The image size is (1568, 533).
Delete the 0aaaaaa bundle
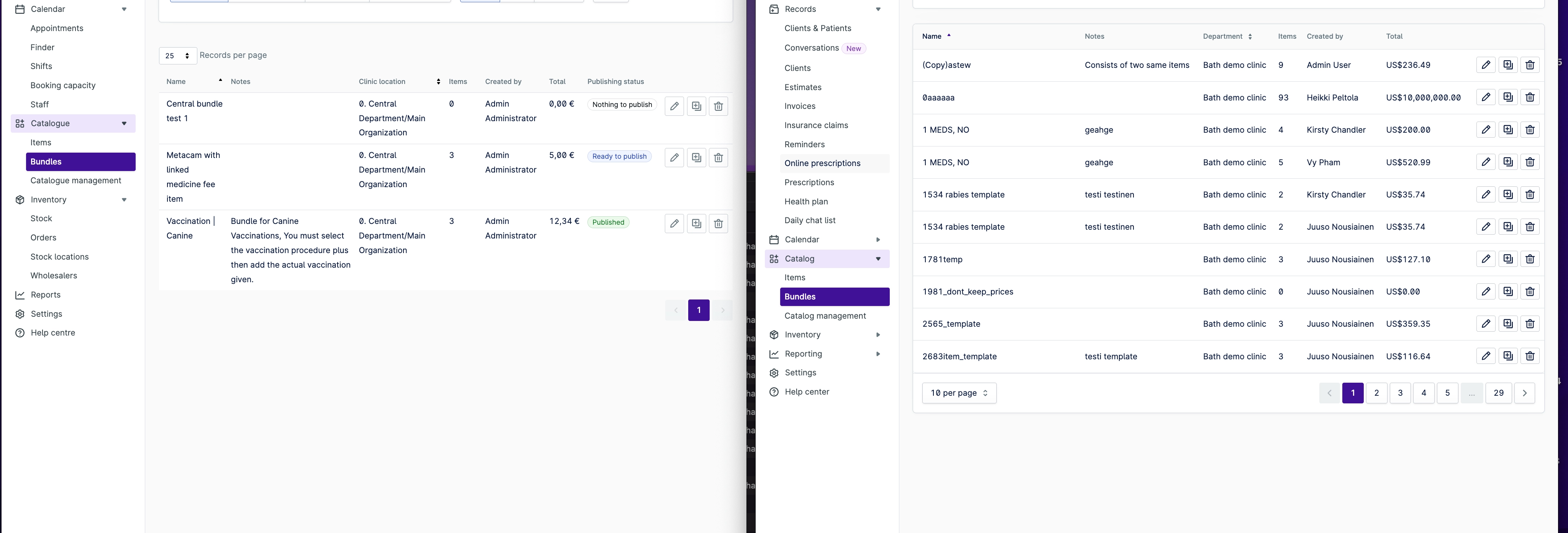1530,97
